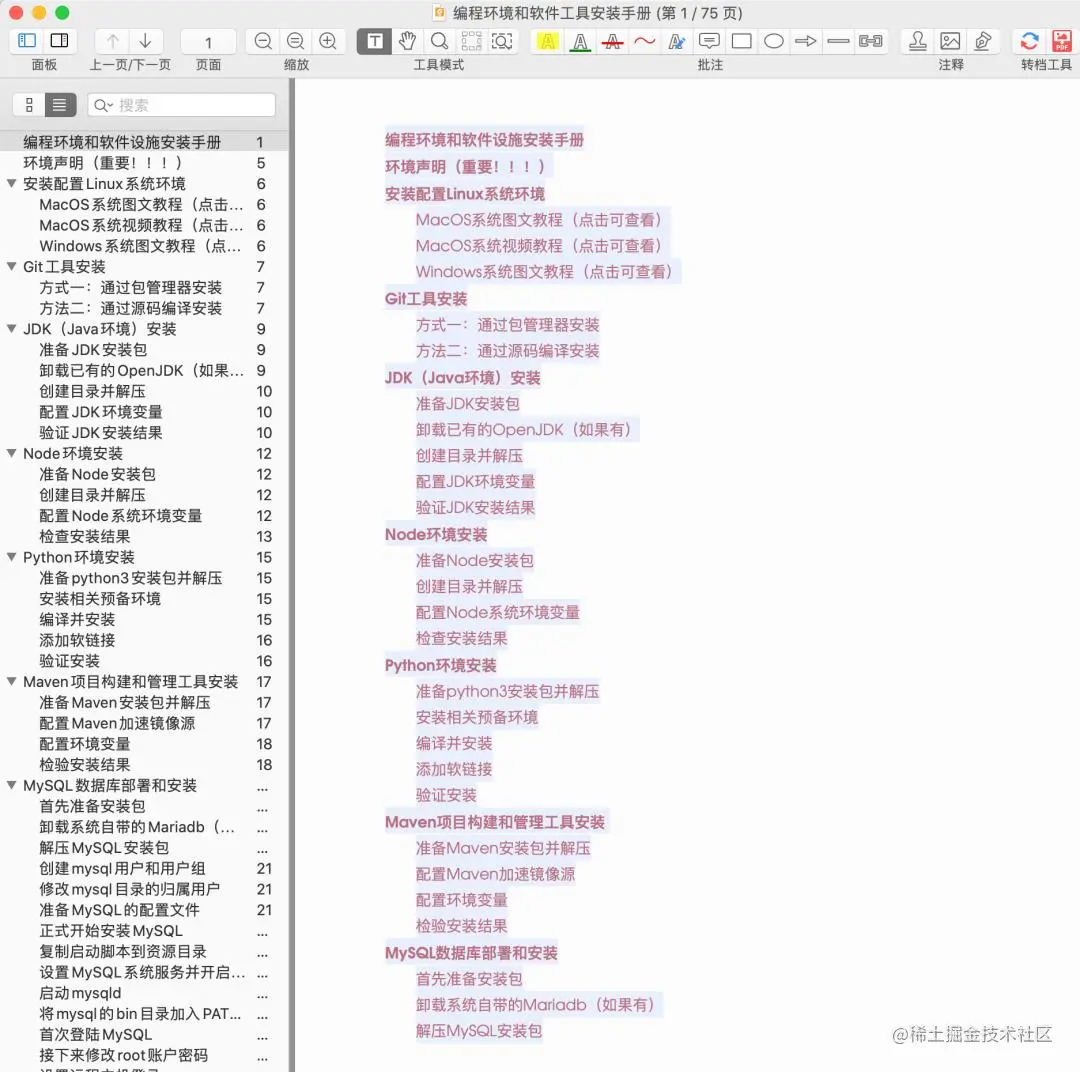Insert a stamp note
The image size is (1080, 1072).
coord(917,41)
